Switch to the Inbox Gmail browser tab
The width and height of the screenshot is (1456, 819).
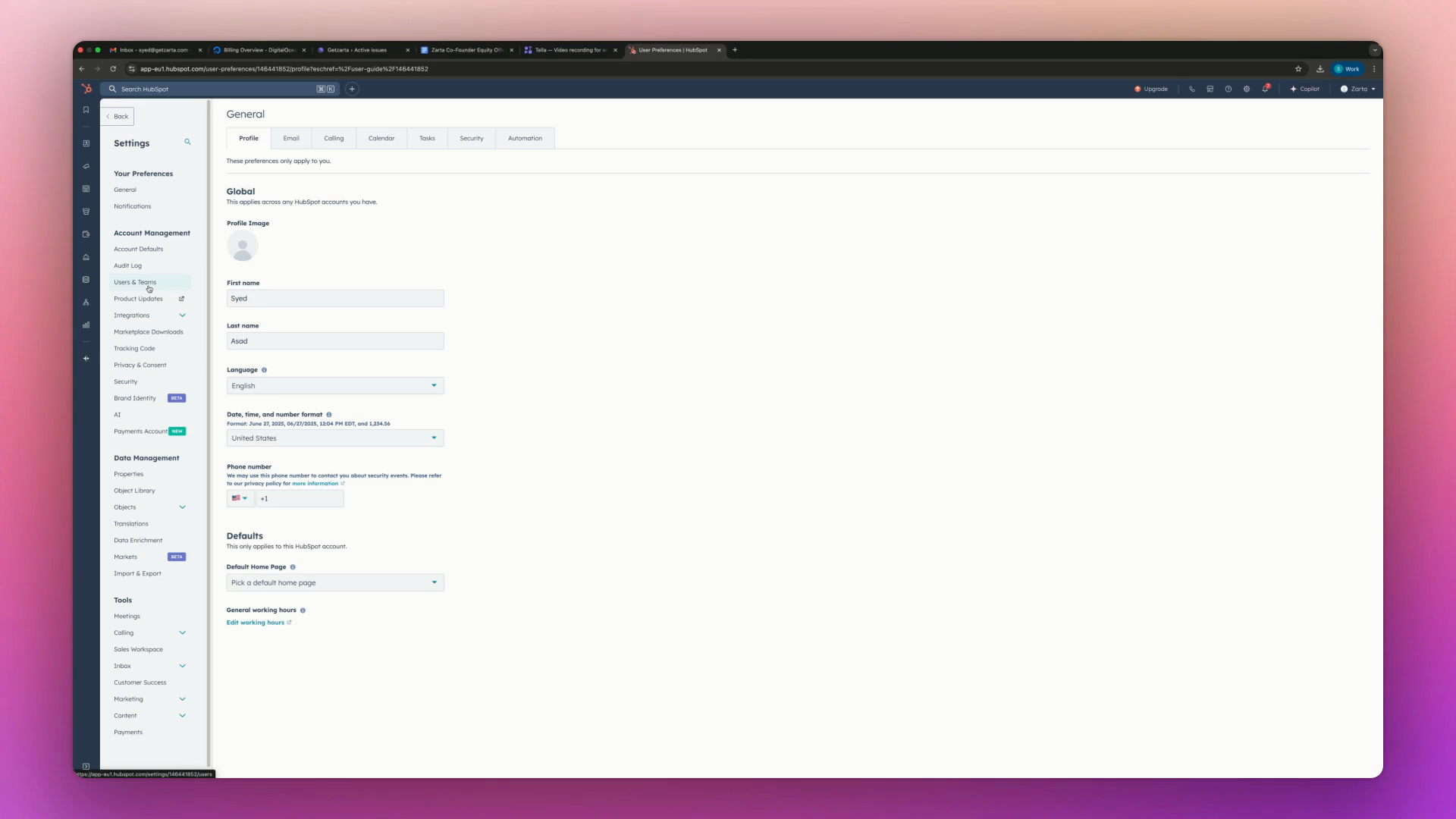155,50
